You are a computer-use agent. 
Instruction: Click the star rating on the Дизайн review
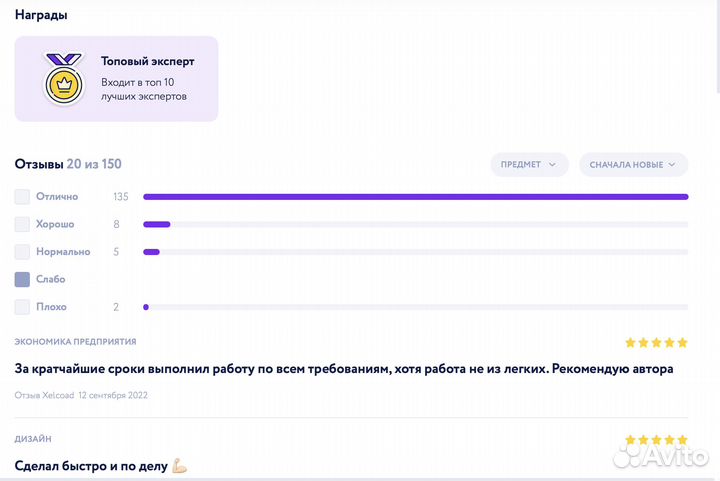656,440
